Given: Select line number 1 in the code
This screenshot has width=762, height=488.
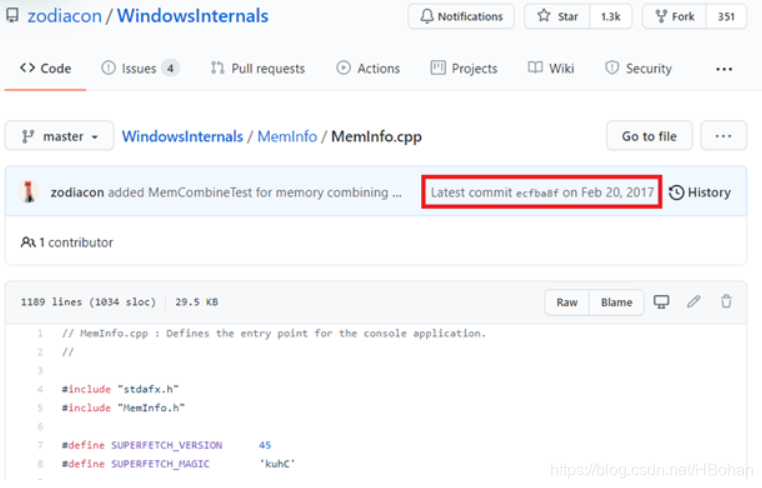Looking at the screenshot, I should tap(40, 333).
